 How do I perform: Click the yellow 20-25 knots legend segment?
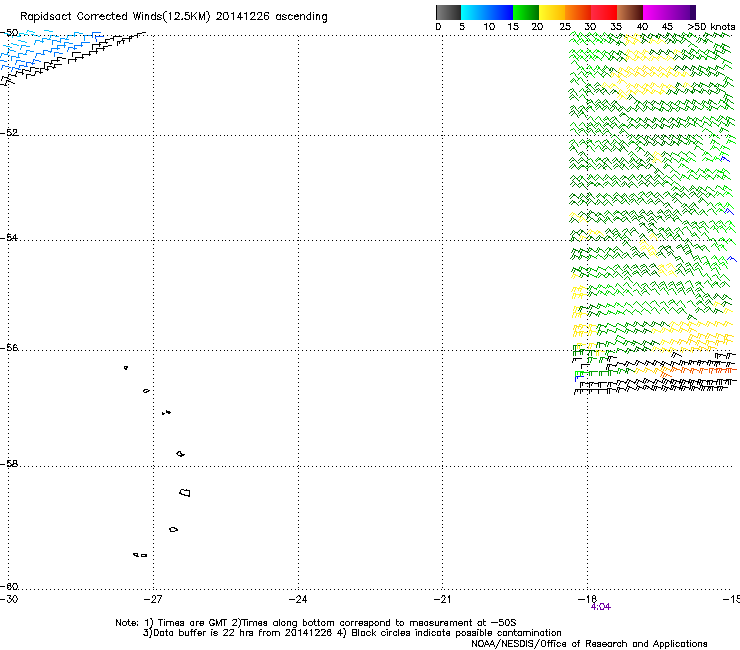552,12
